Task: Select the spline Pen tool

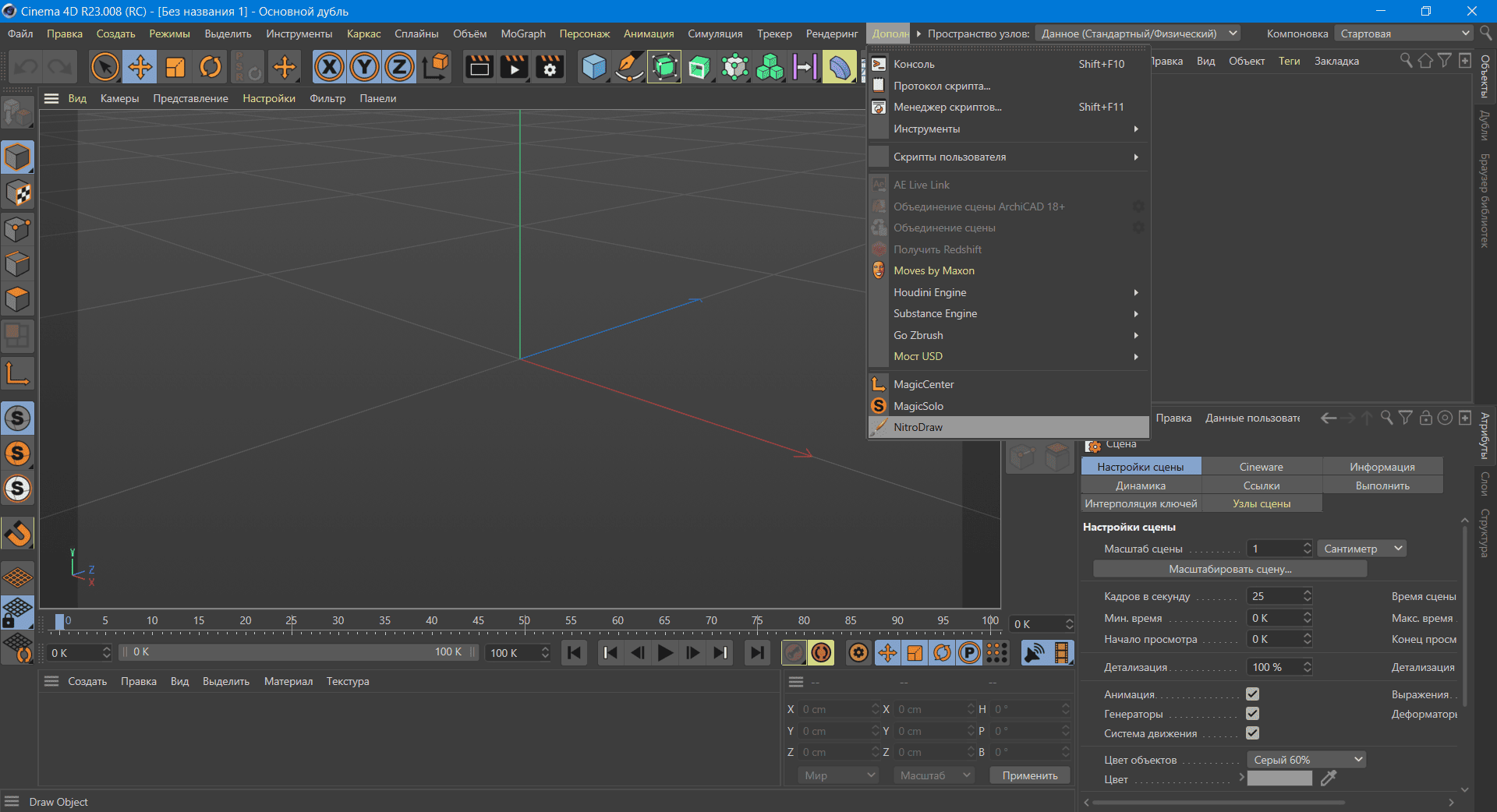Action: [628, 67]
